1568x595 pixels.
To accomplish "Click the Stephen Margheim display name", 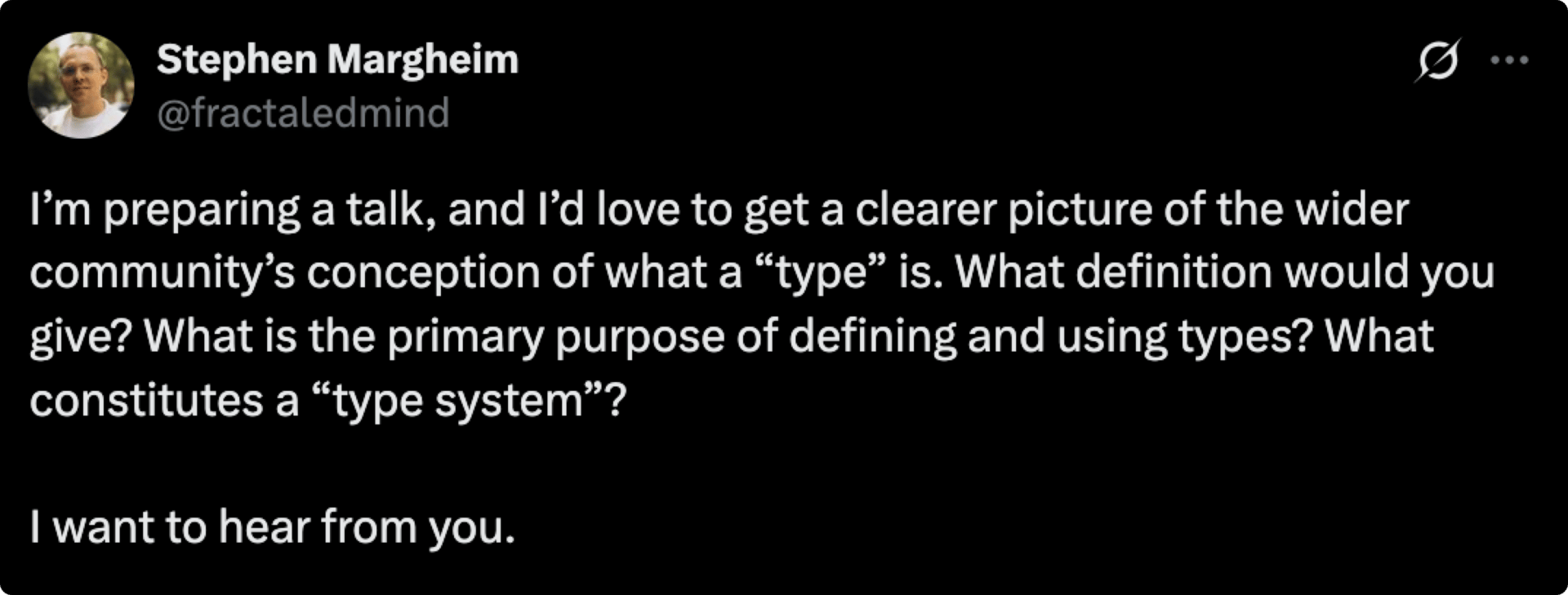I will pyautogui.click(x=337, y=60).
